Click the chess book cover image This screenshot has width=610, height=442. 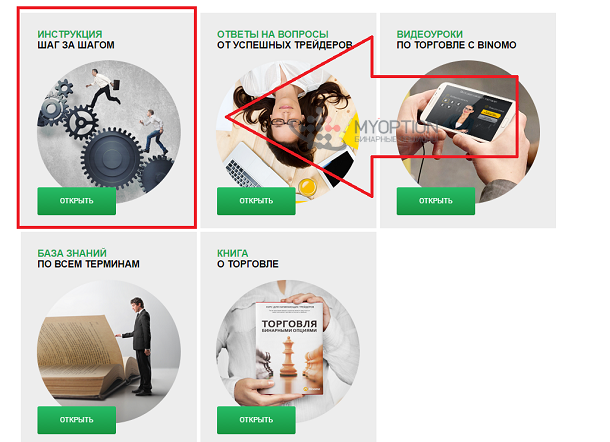(x=288, y=349)
